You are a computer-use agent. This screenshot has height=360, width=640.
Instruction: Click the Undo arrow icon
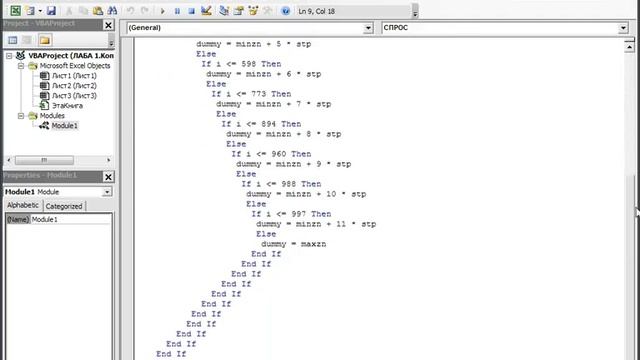pos(130,11)
